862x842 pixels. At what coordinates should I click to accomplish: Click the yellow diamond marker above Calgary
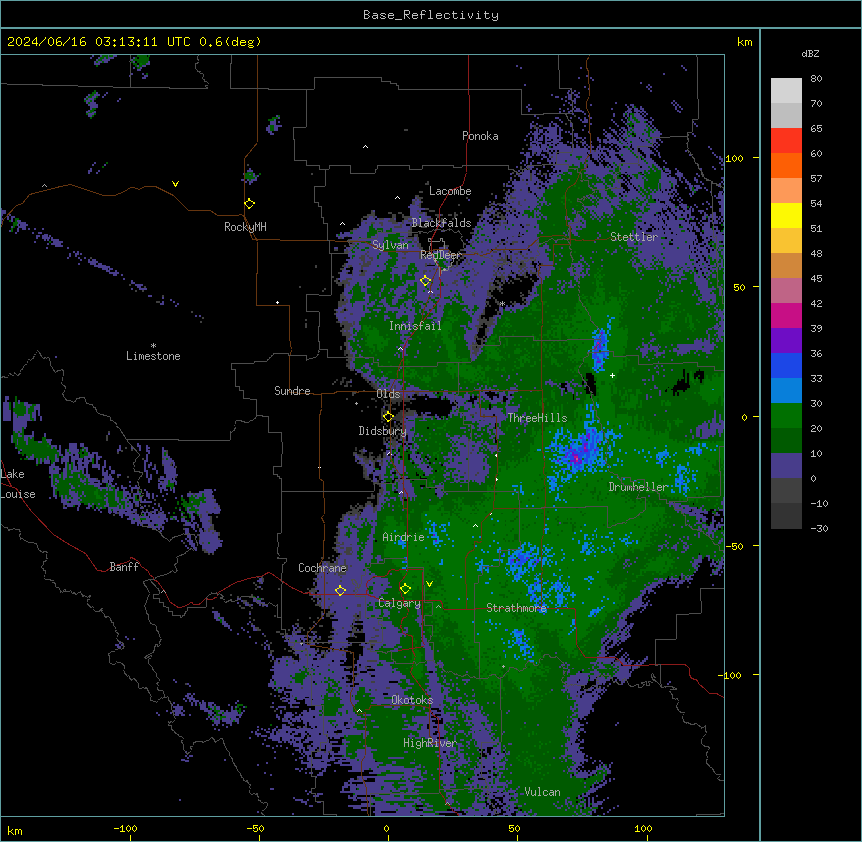tap(405, 589)
